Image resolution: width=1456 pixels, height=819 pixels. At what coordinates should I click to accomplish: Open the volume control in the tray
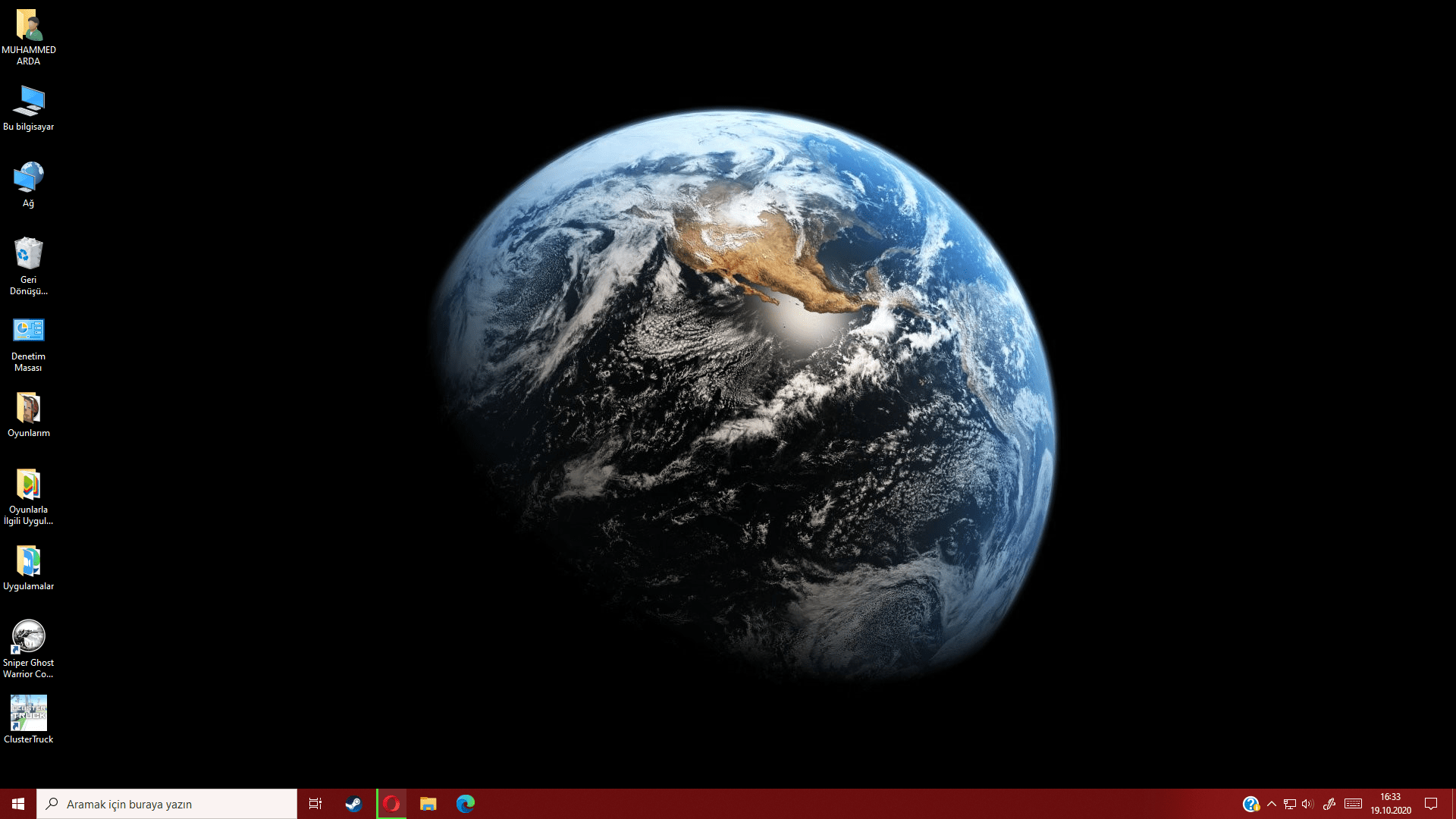(x=1307, y=804)
